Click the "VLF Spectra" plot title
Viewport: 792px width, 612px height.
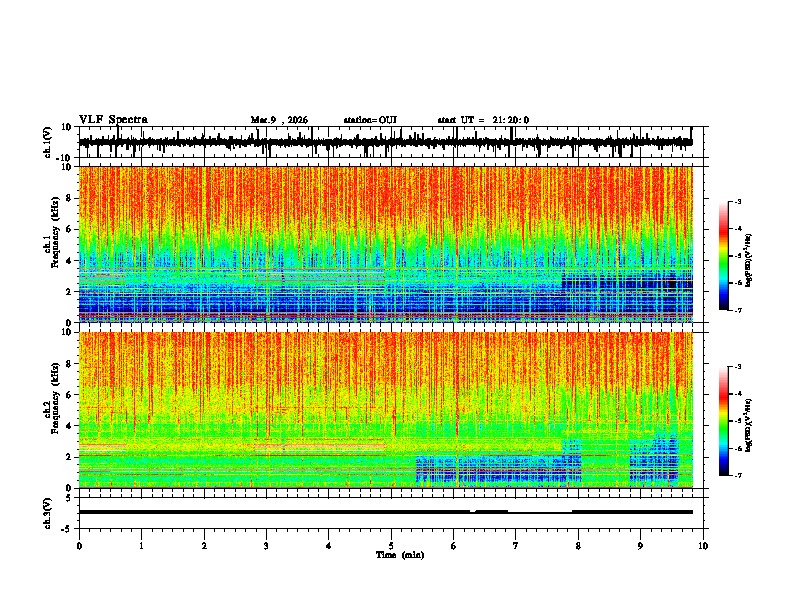(113, 120)
